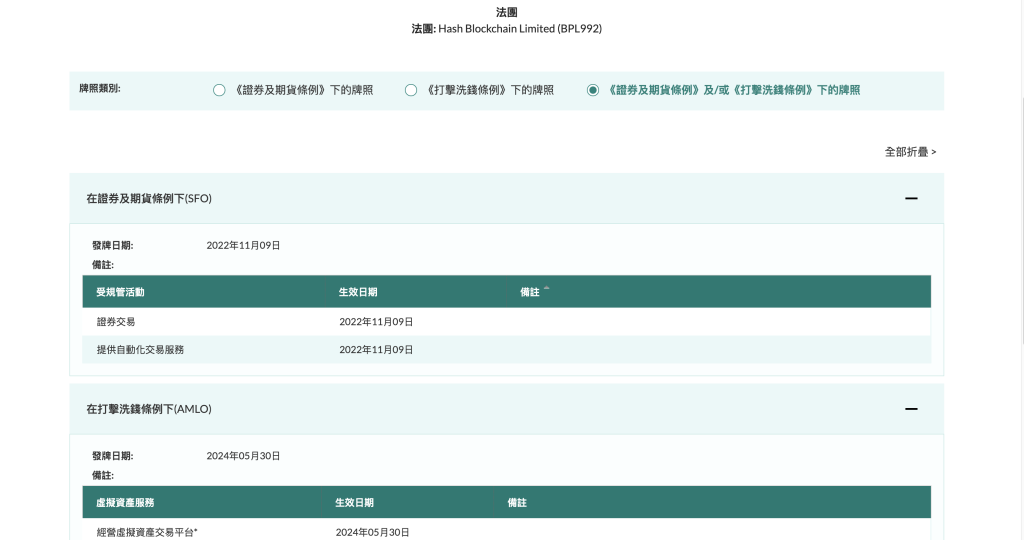The image size is (1024, 540).
Task: Click the 在證券及期貨條例下(SFO) header text
Action: pyautogui.click(x=149, y=199)
